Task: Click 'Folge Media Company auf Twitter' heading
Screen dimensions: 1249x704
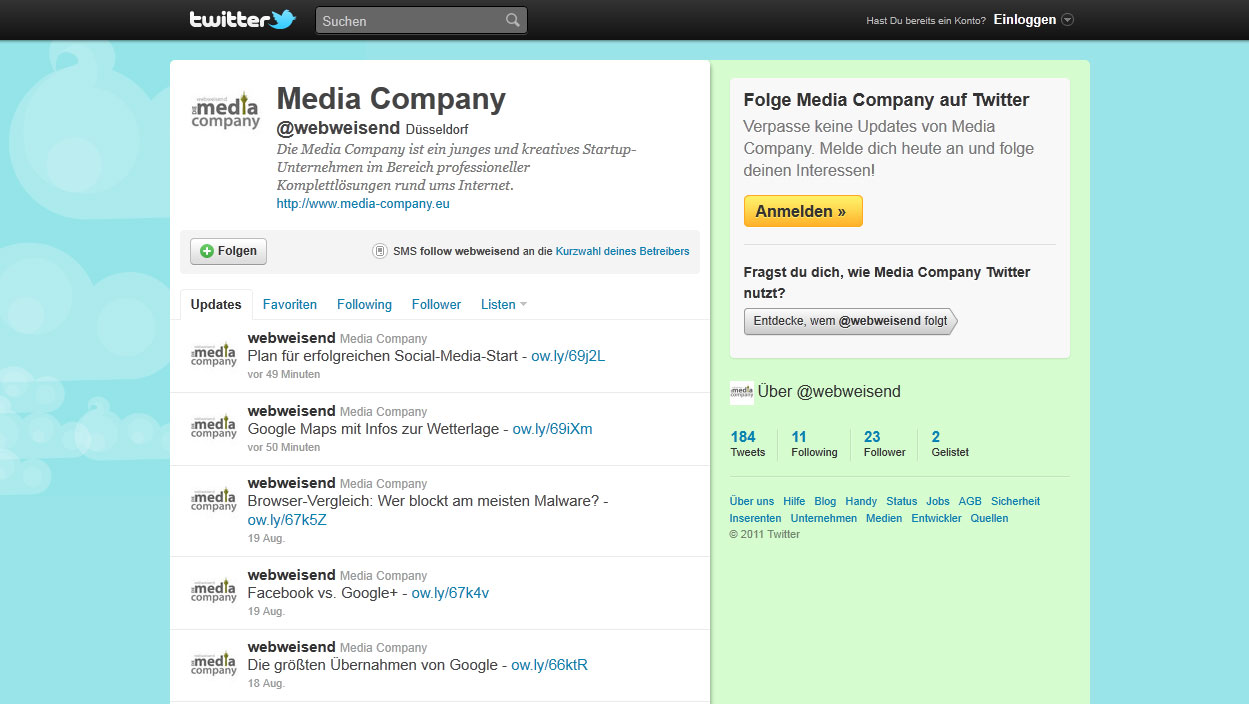Action: coord(886,100)
